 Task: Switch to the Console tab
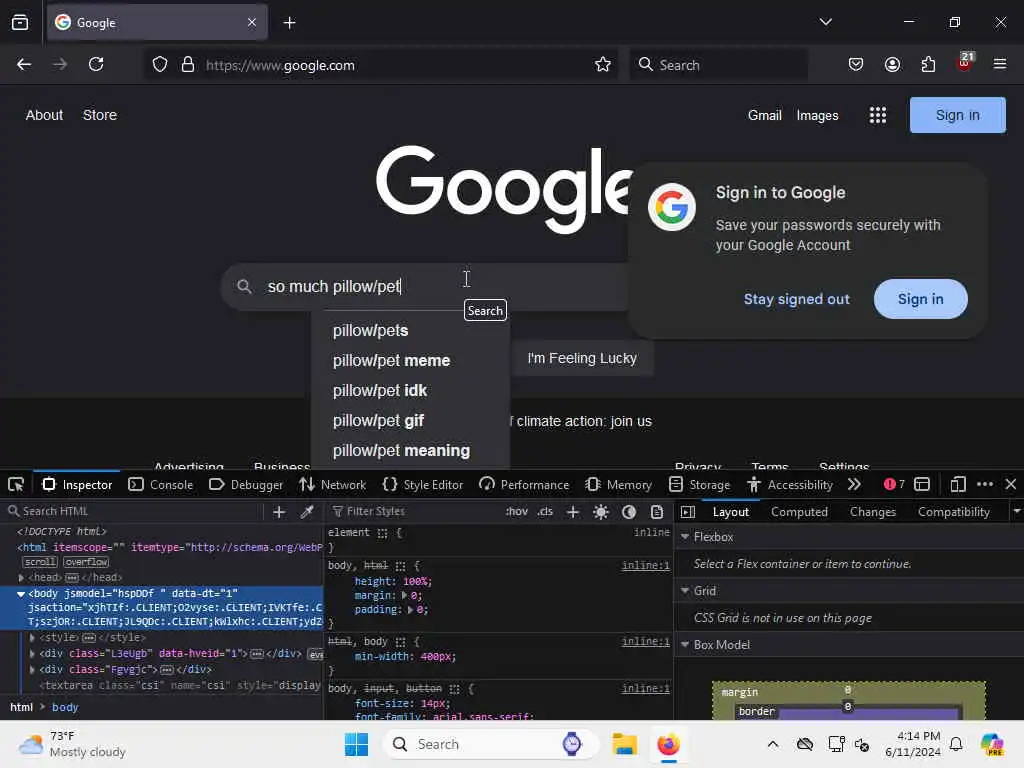161,485
